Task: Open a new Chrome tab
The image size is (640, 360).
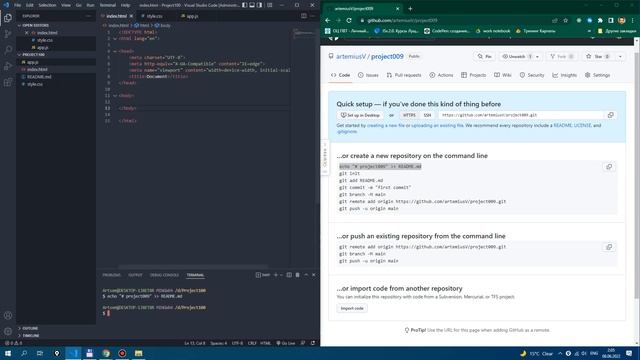Action: 410,9
